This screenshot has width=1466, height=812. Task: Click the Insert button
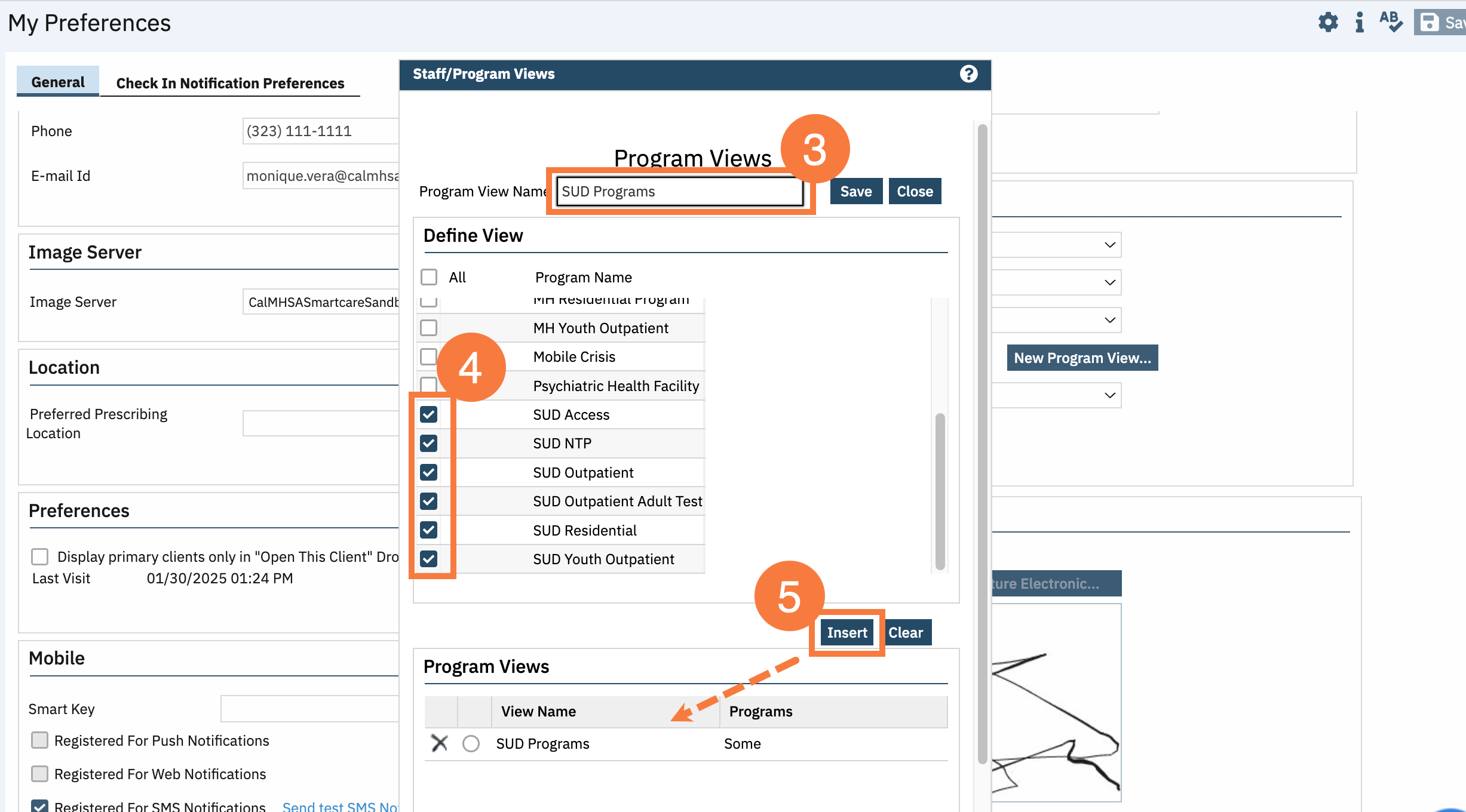coord(847,632)
